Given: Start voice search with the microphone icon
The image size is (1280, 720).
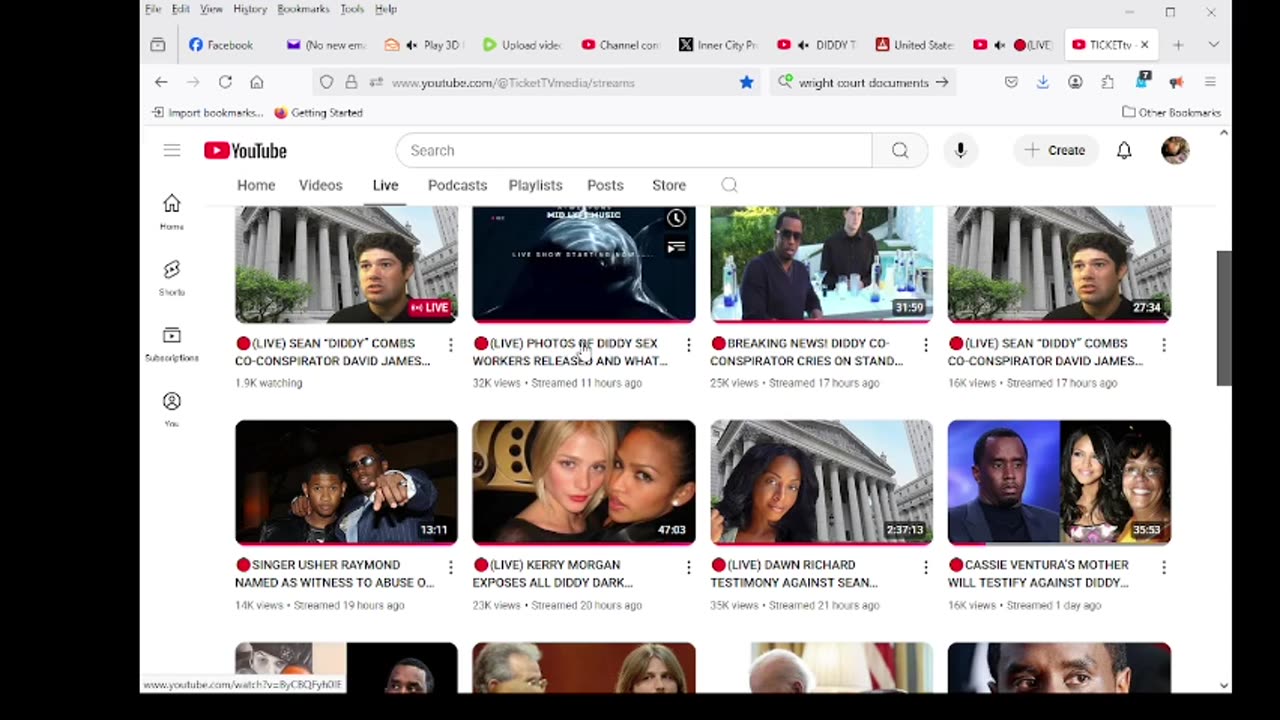Looking at the screenshot, I should click(x=960, y=150).
